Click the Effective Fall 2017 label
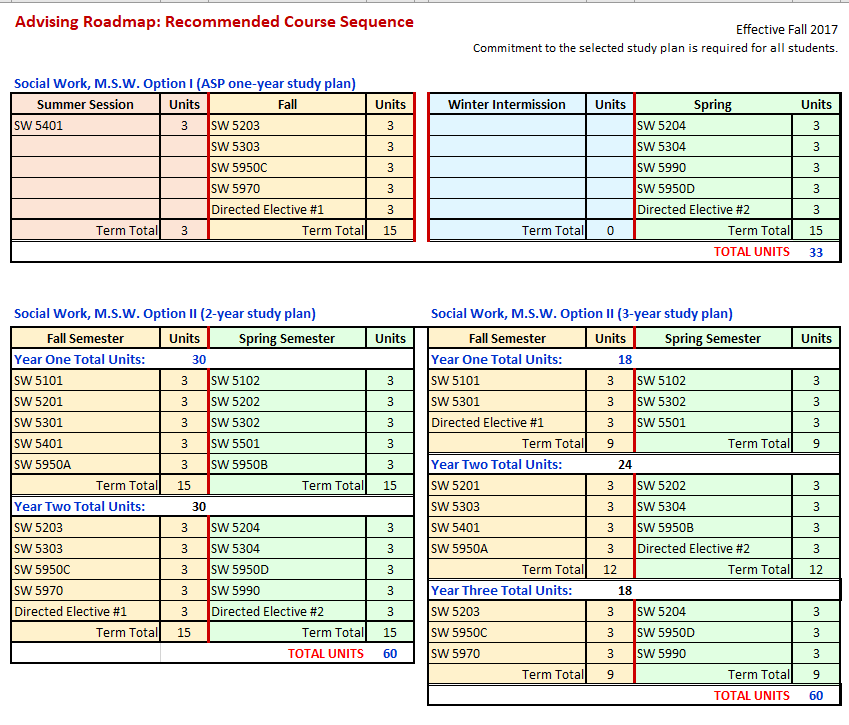Viewport: 849px width, 725px height. click(786, 30)
